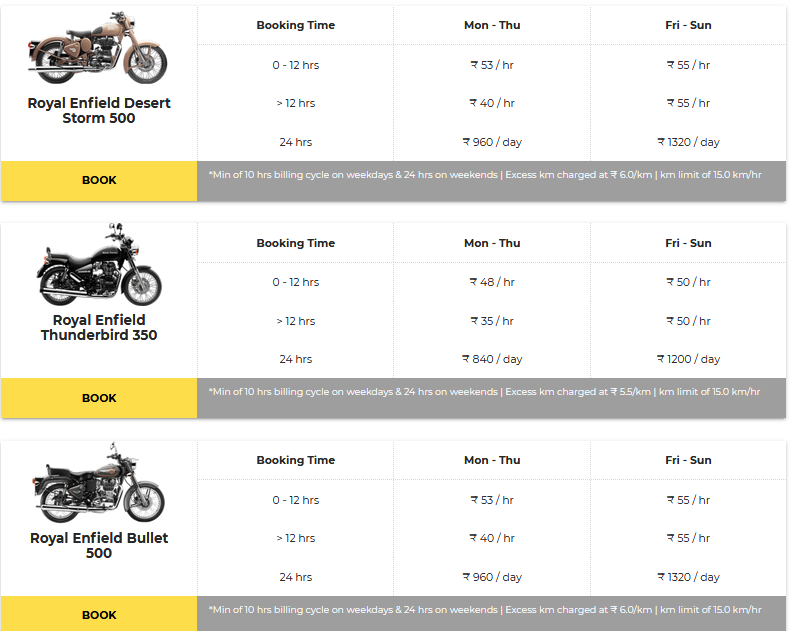Select Thunderbird ₹ 1200 / day weekend rate
The image size is (791, 631).
[x=688, y=359]
